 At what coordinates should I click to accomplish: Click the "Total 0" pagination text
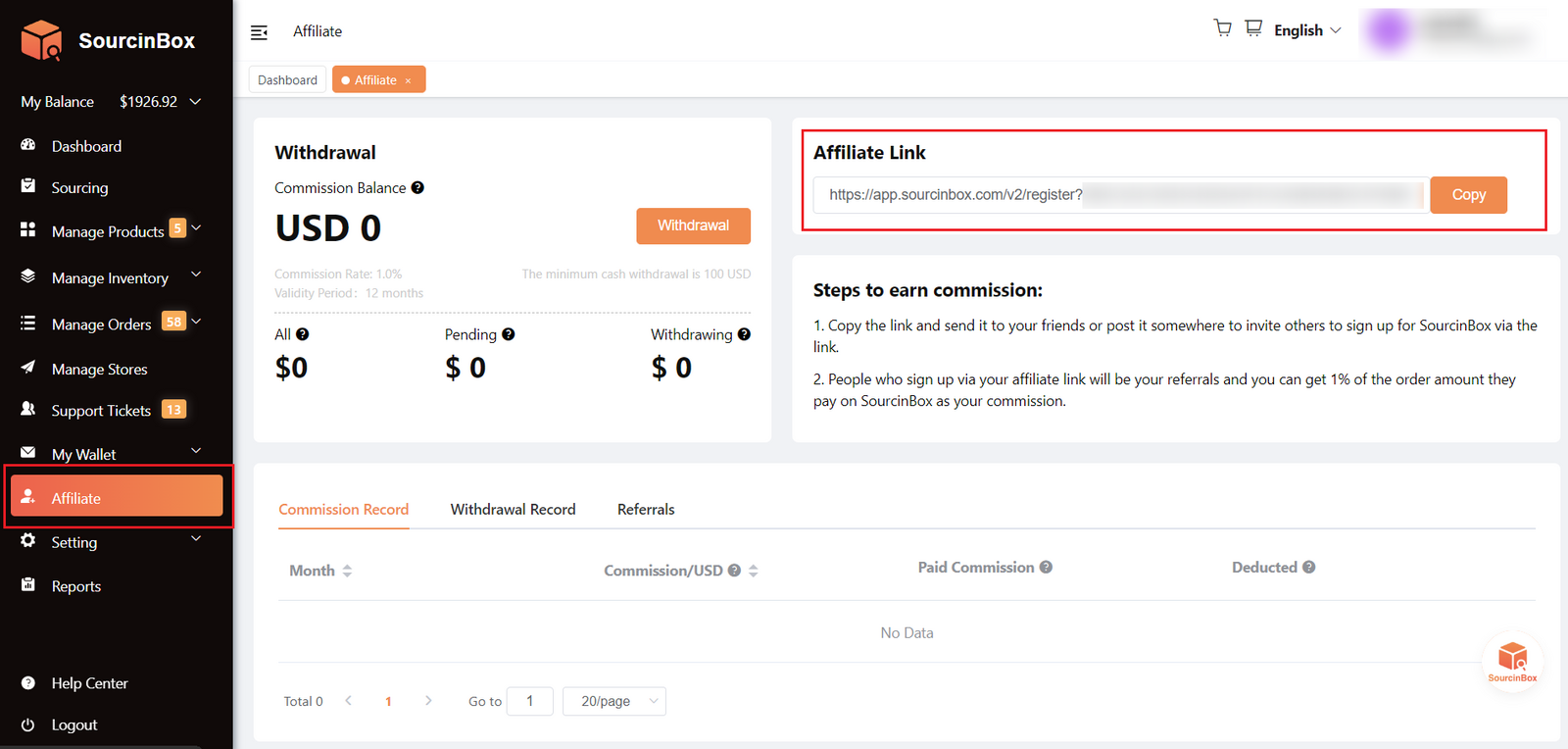tap(303, 701)
